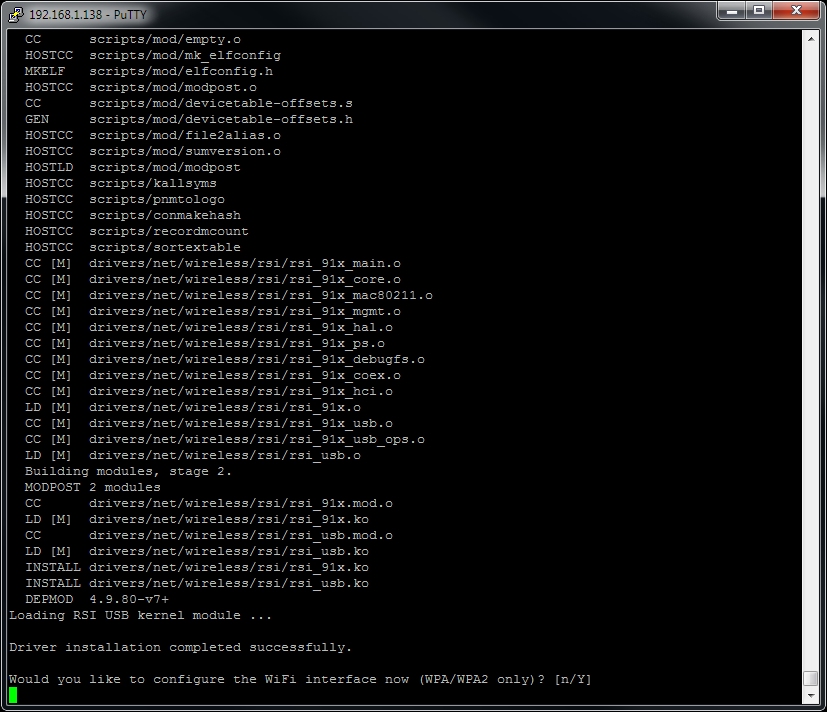Click the GEN line 'devicetable-offsets.h'

pyautogui.click(x=189, y=119)
